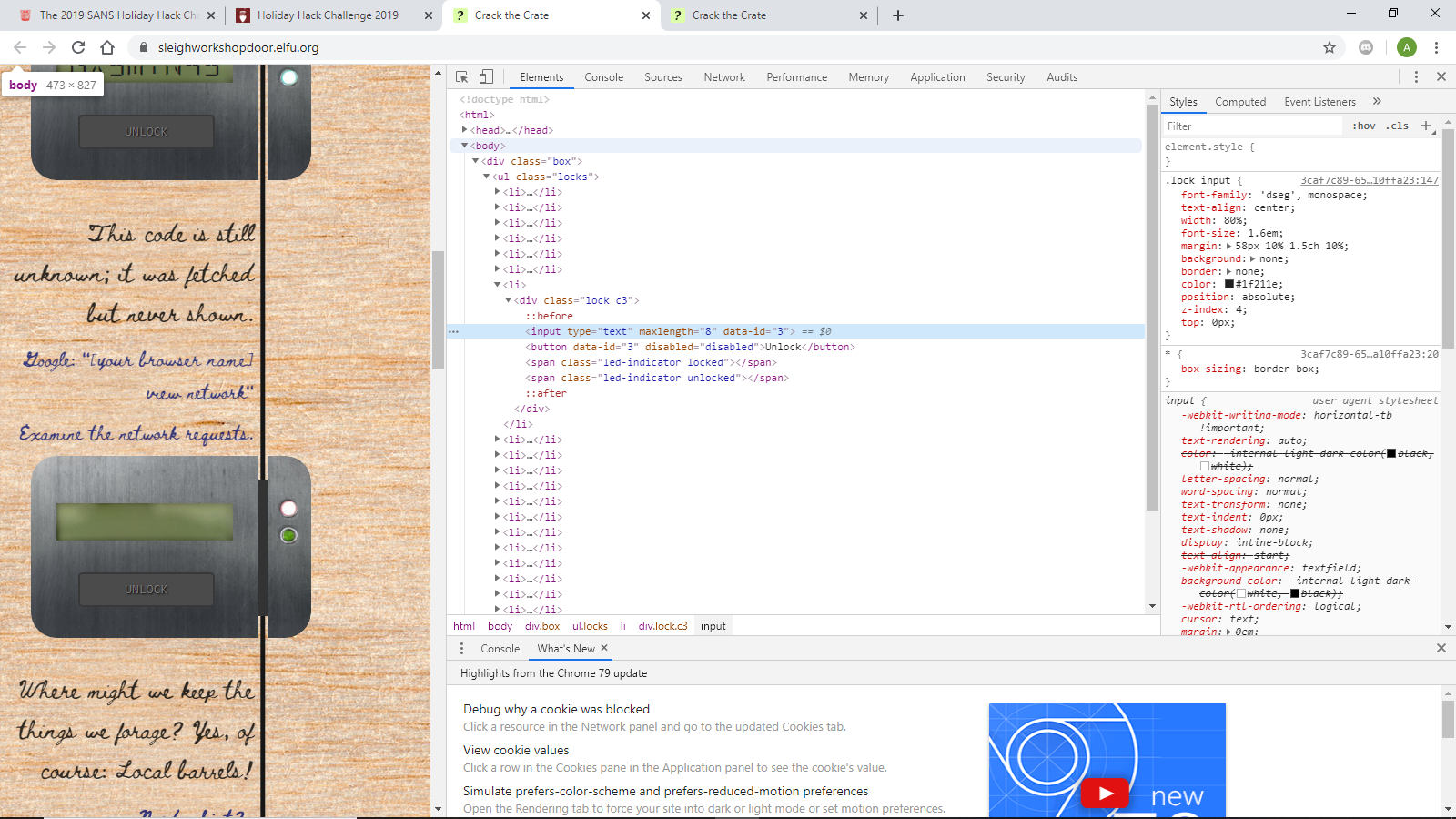This screenshot has height=819, width=1456.
Task: Click the lock code input display on page
Action: [145, 522]
